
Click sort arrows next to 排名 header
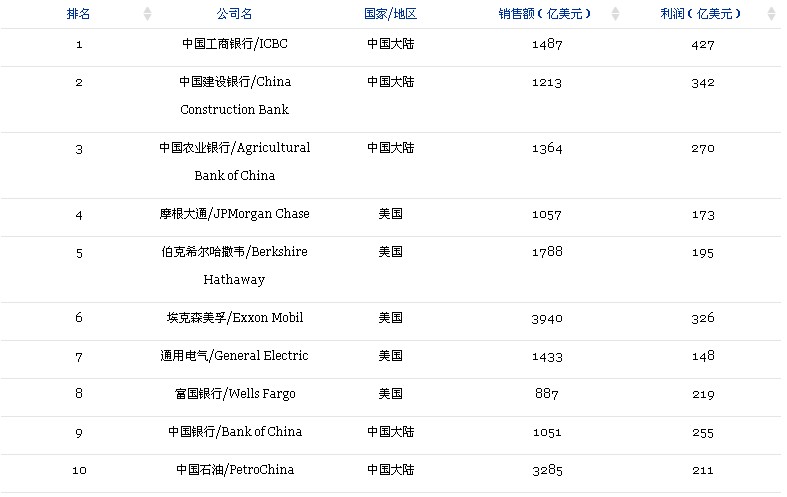click(148, 14)
